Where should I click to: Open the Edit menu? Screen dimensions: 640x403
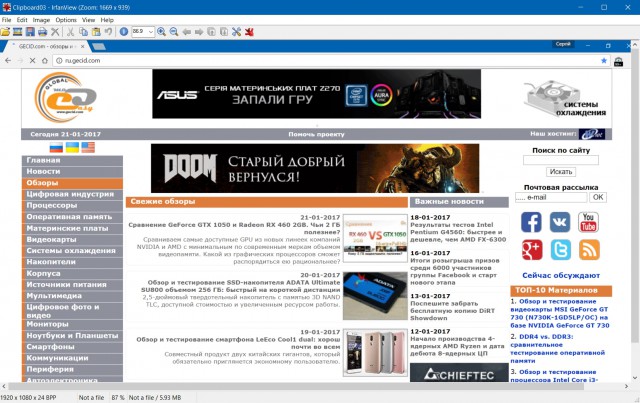[x=22, y=20]
